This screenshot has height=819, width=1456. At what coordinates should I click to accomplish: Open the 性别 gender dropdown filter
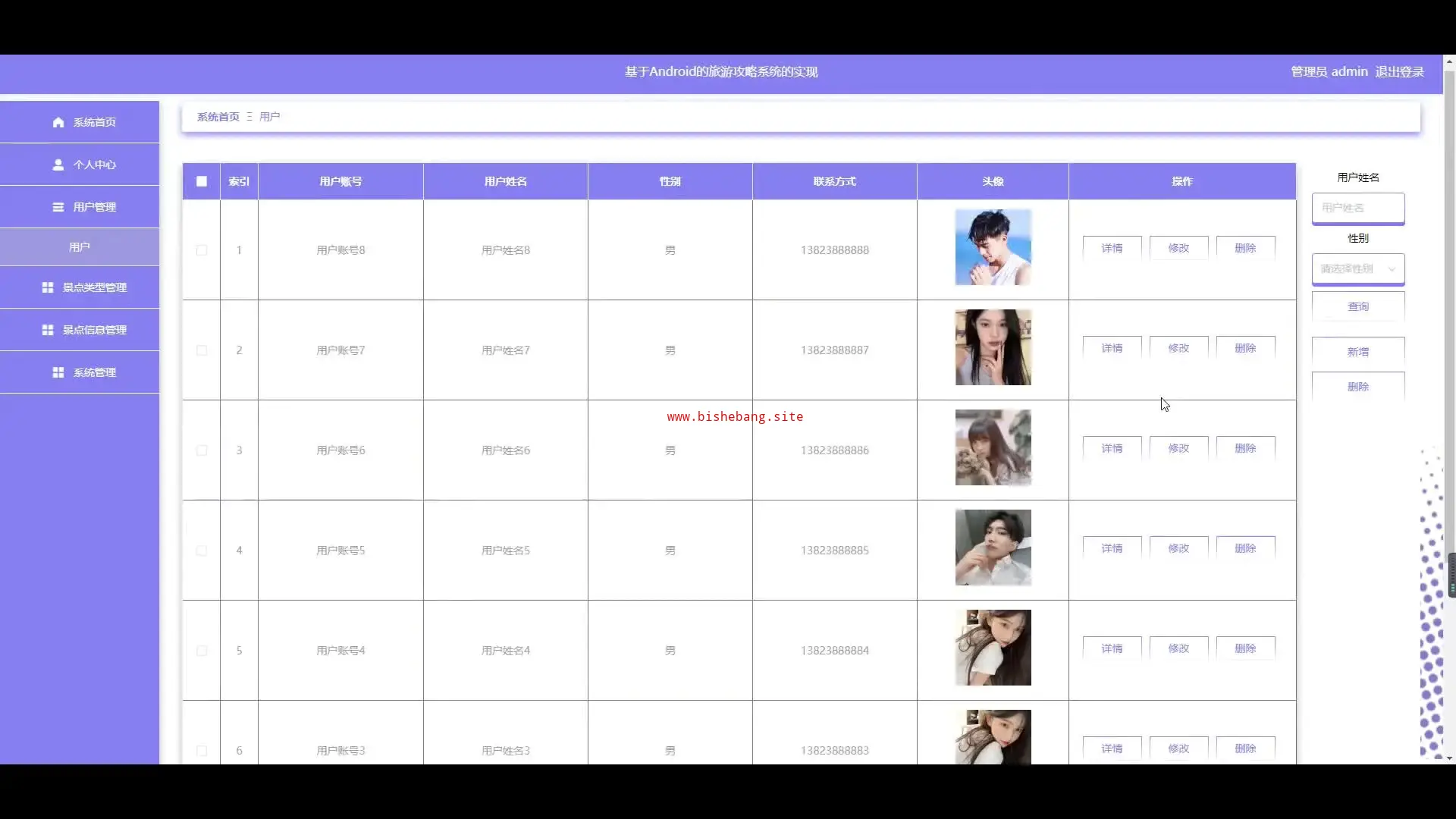point(1358,268)
